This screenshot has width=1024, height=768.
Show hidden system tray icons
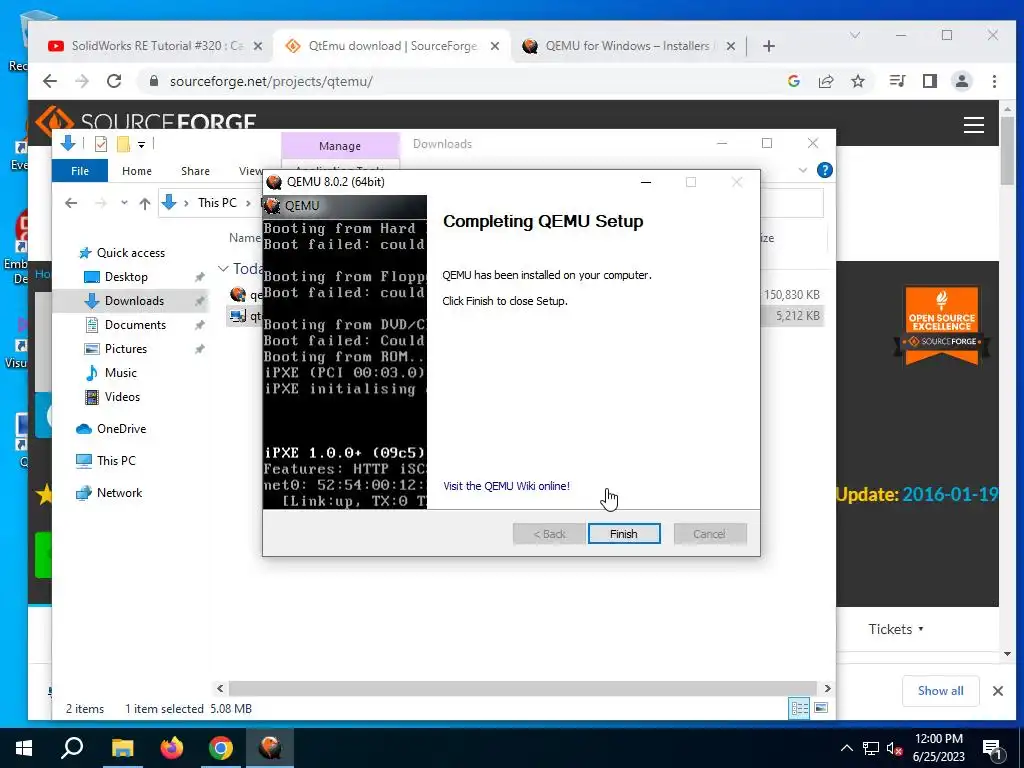(x=846, y=748)
